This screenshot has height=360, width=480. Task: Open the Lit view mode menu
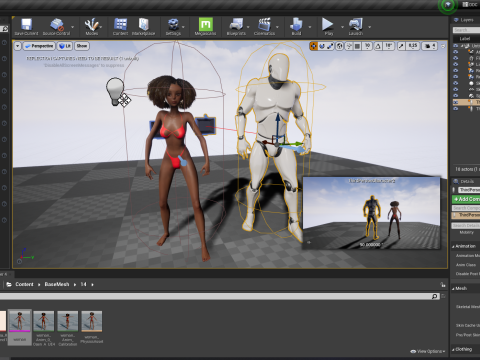pos(65,46)
